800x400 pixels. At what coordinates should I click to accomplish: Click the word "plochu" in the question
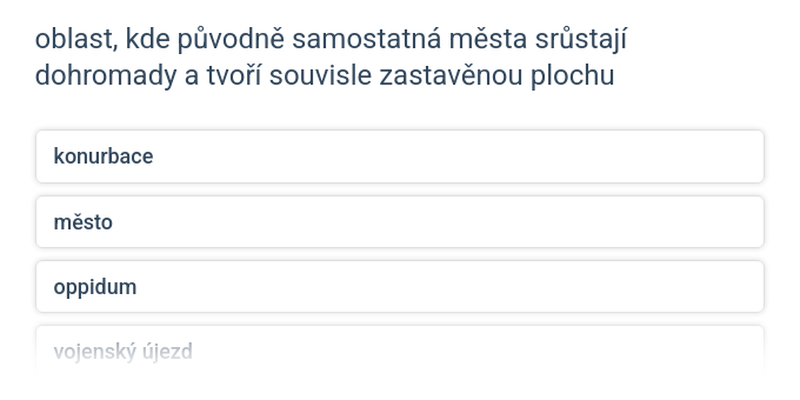point(572,77)
